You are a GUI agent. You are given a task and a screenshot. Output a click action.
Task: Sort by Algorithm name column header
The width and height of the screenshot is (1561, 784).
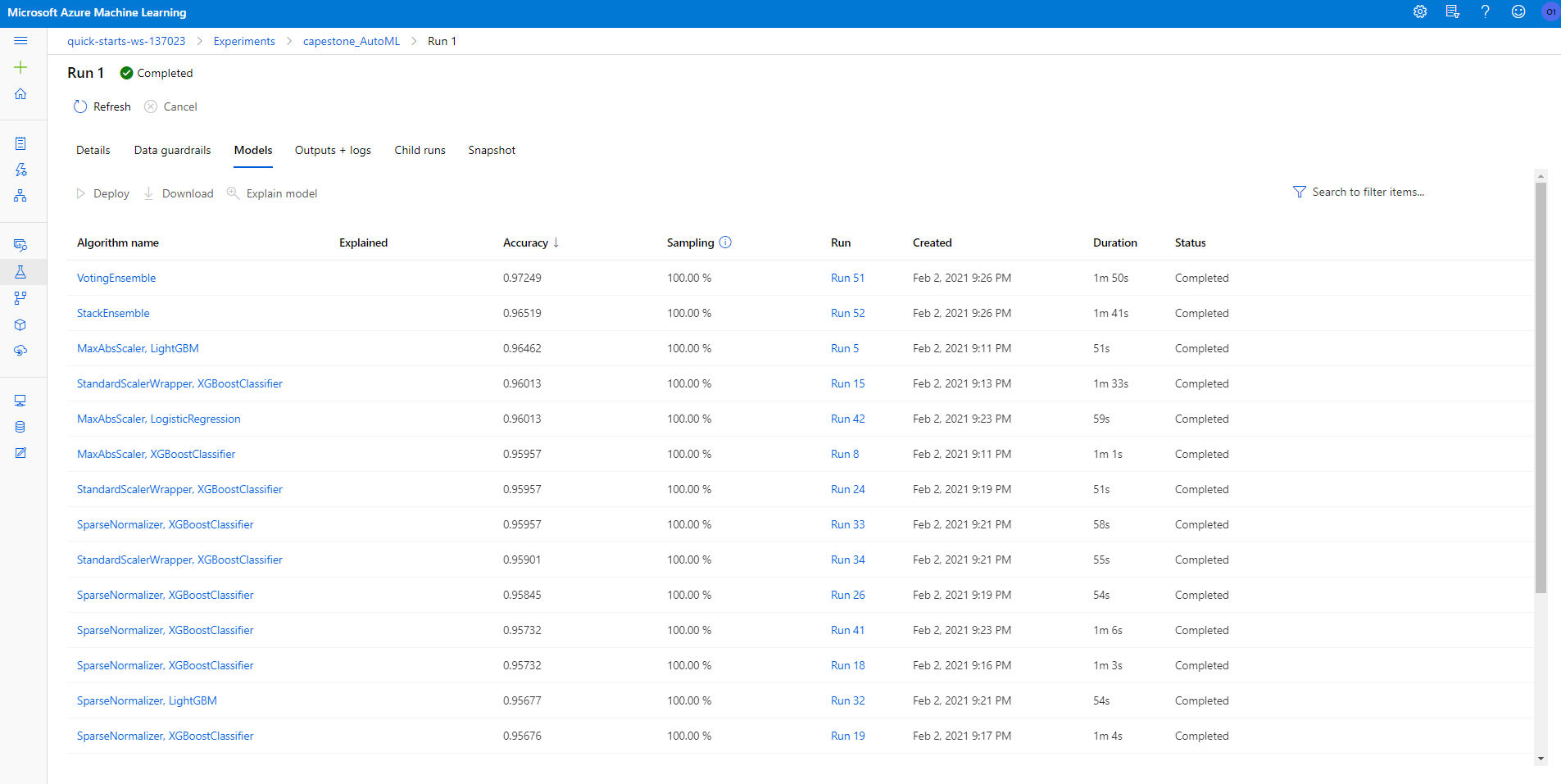pos(118,242)
